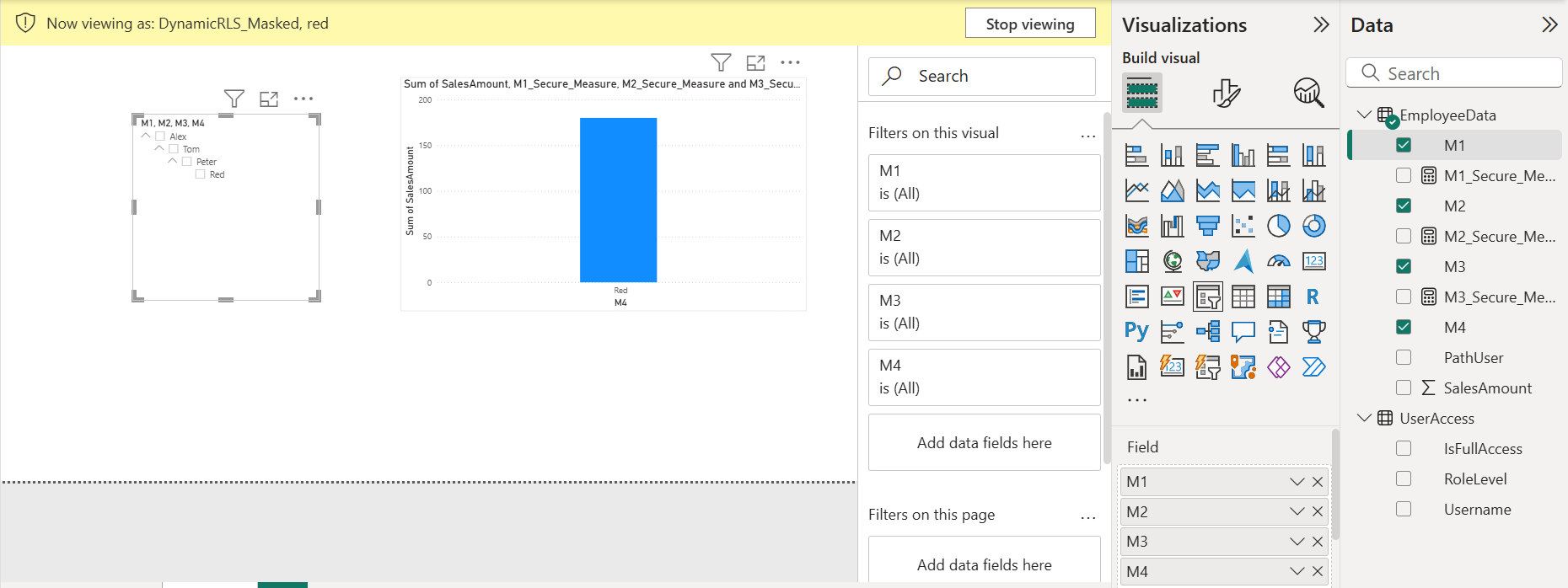Select the Gauge visual

[x=1278, y=261]
